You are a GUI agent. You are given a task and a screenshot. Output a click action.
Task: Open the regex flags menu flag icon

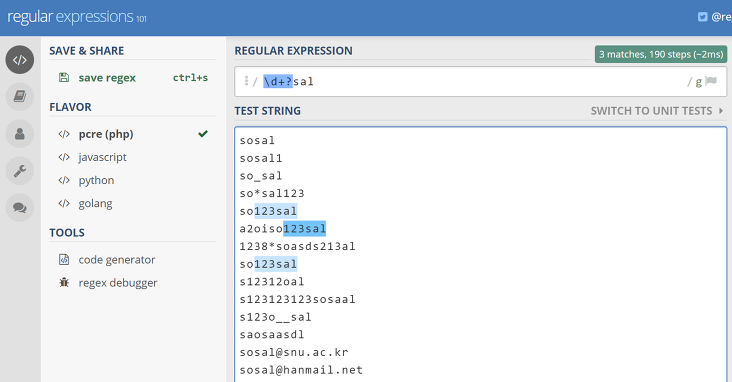[711, 81]
